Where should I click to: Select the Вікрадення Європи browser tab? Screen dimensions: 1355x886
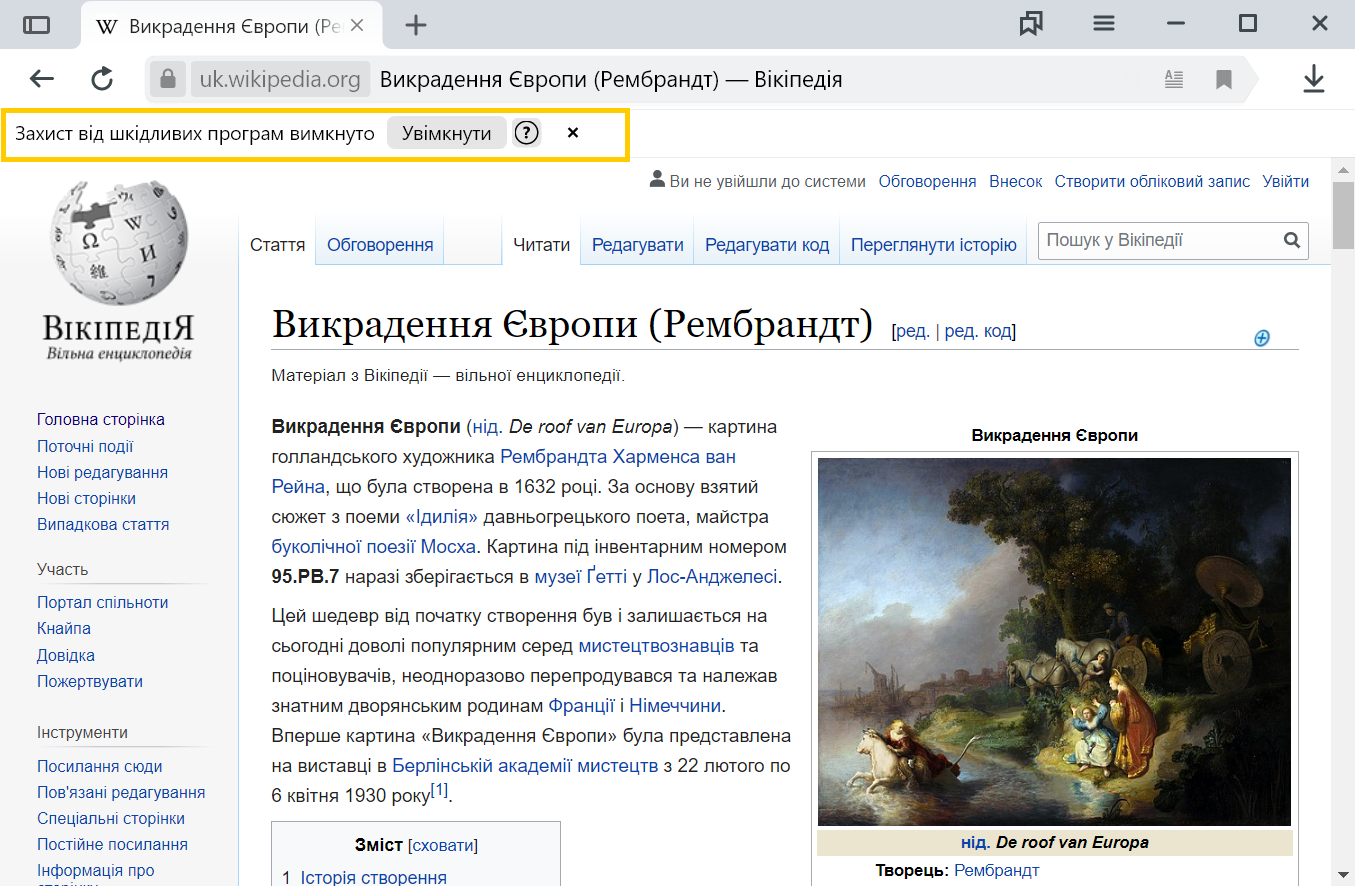(x=230, y=26)
